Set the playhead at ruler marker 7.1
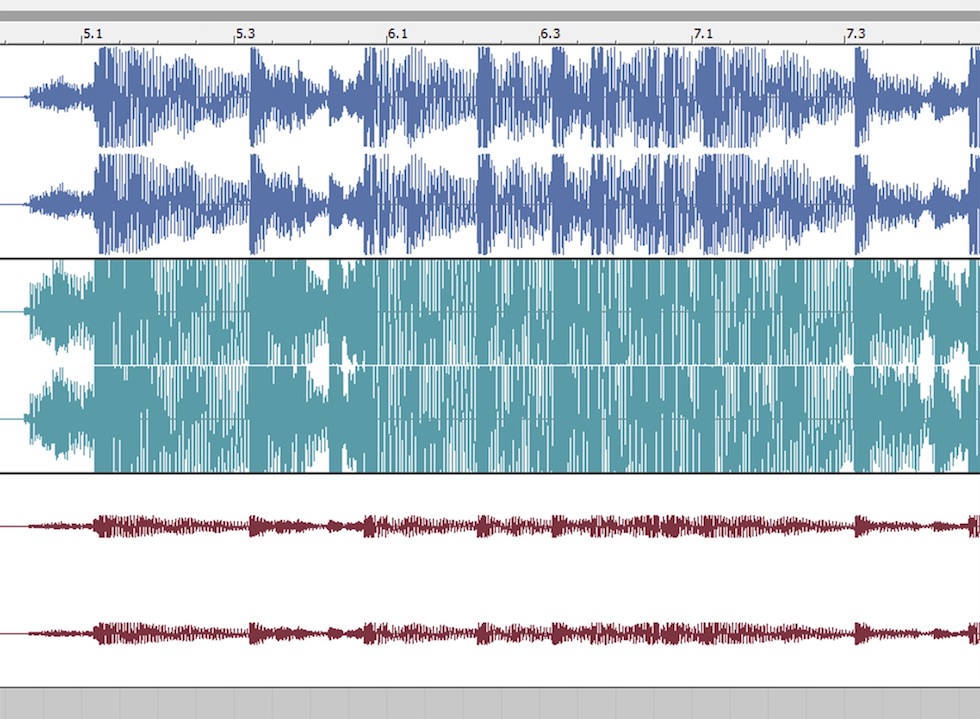This screenshot has height=719, width=980. point(703,33)
